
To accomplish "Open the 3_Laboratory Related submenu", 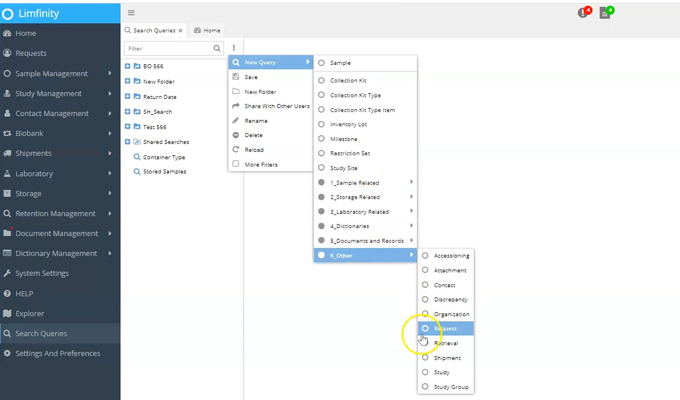I will [365, 212].
